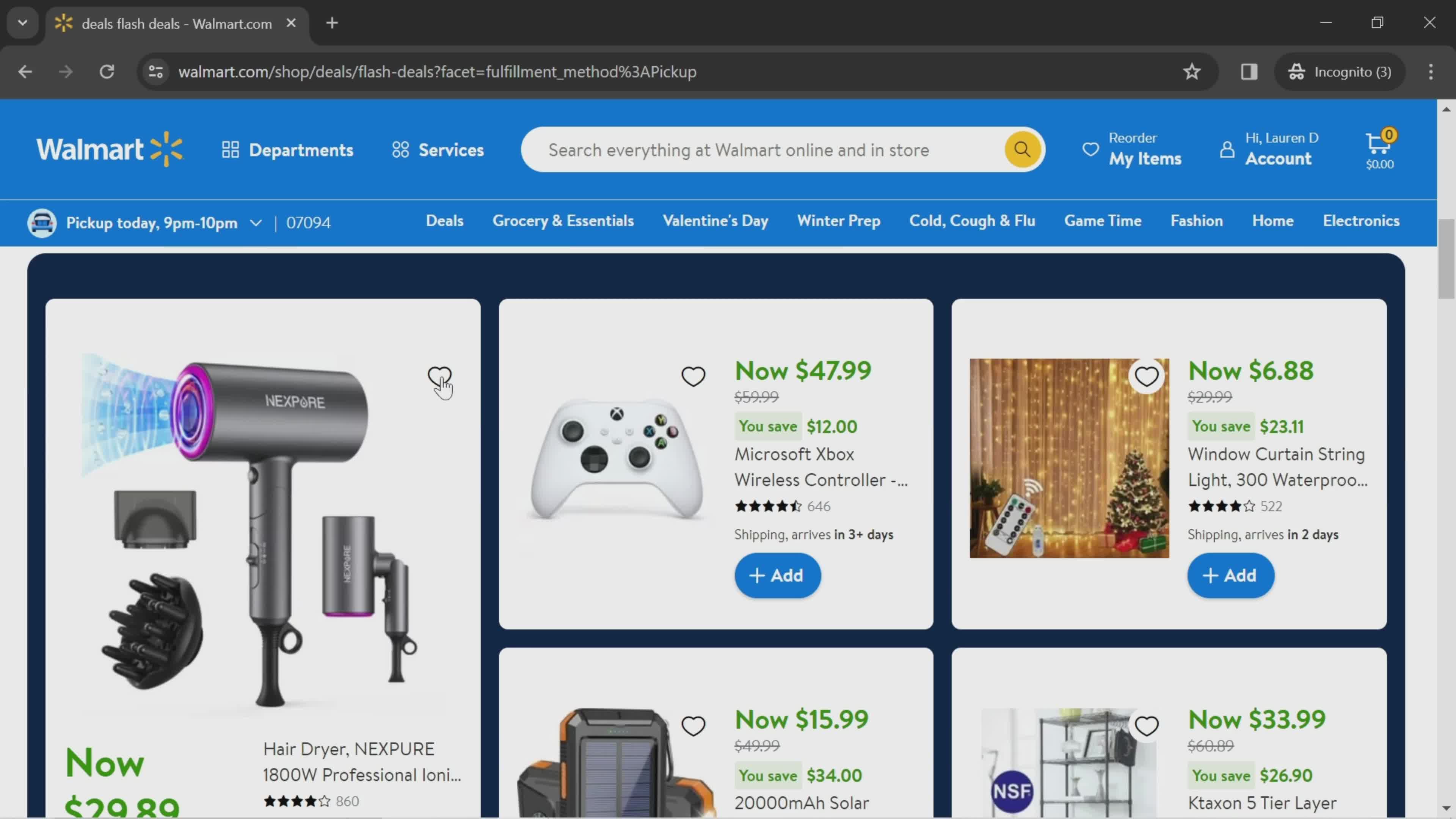Open the Xbox controller product image

617,459
